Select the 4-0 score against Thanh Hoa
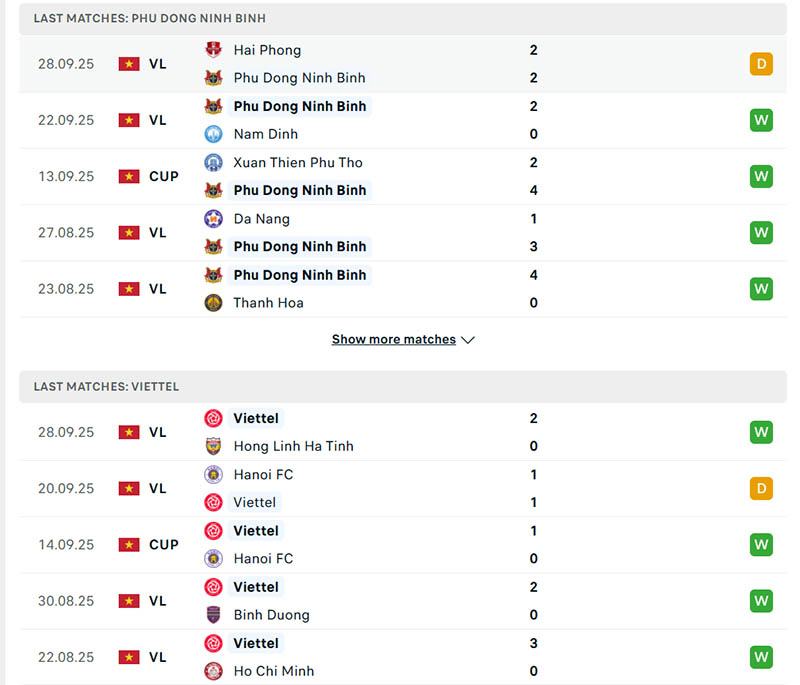This screenshot has width=800, height=685. 534,289
